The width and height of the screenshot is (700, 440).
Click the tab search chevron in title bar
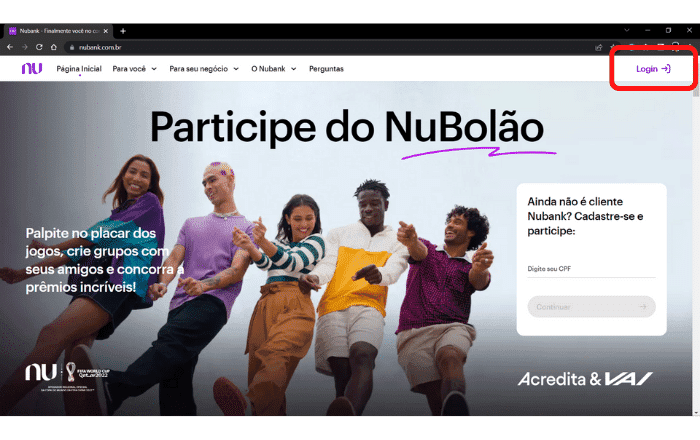627,30
